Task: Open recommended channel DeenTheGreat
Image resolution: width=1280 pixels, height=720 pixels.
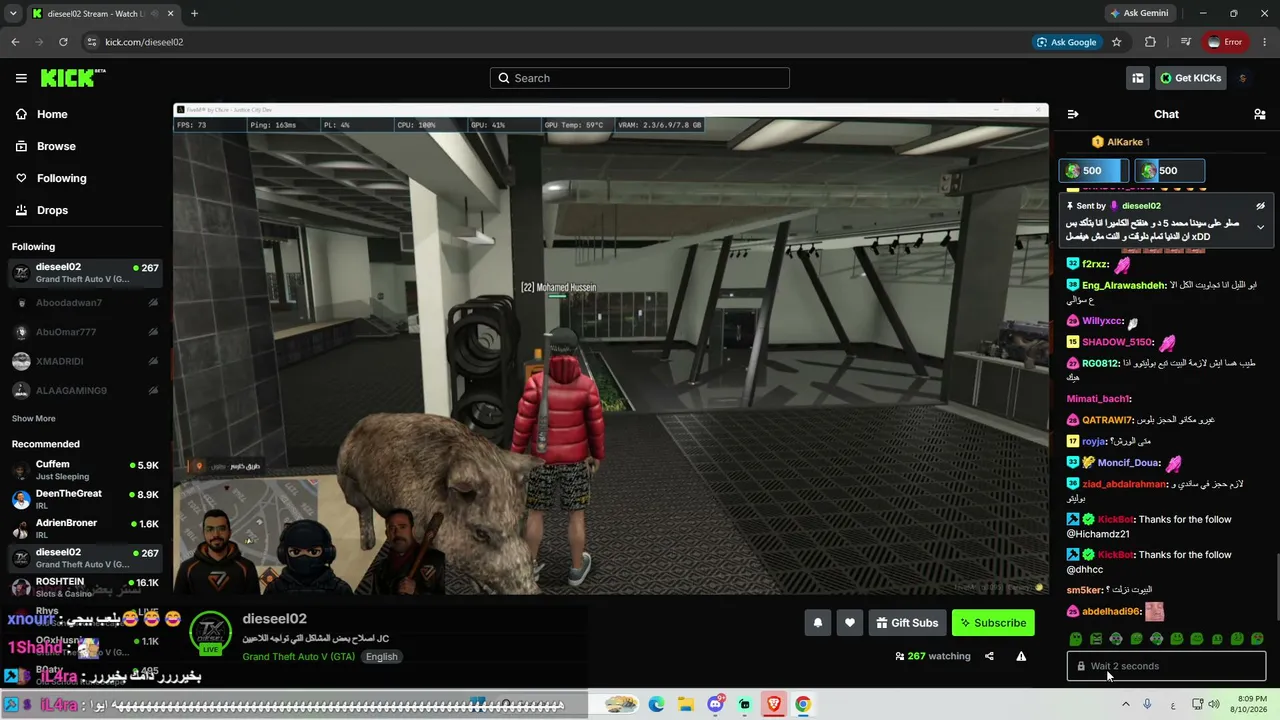Action: click(x=85, y=499)
